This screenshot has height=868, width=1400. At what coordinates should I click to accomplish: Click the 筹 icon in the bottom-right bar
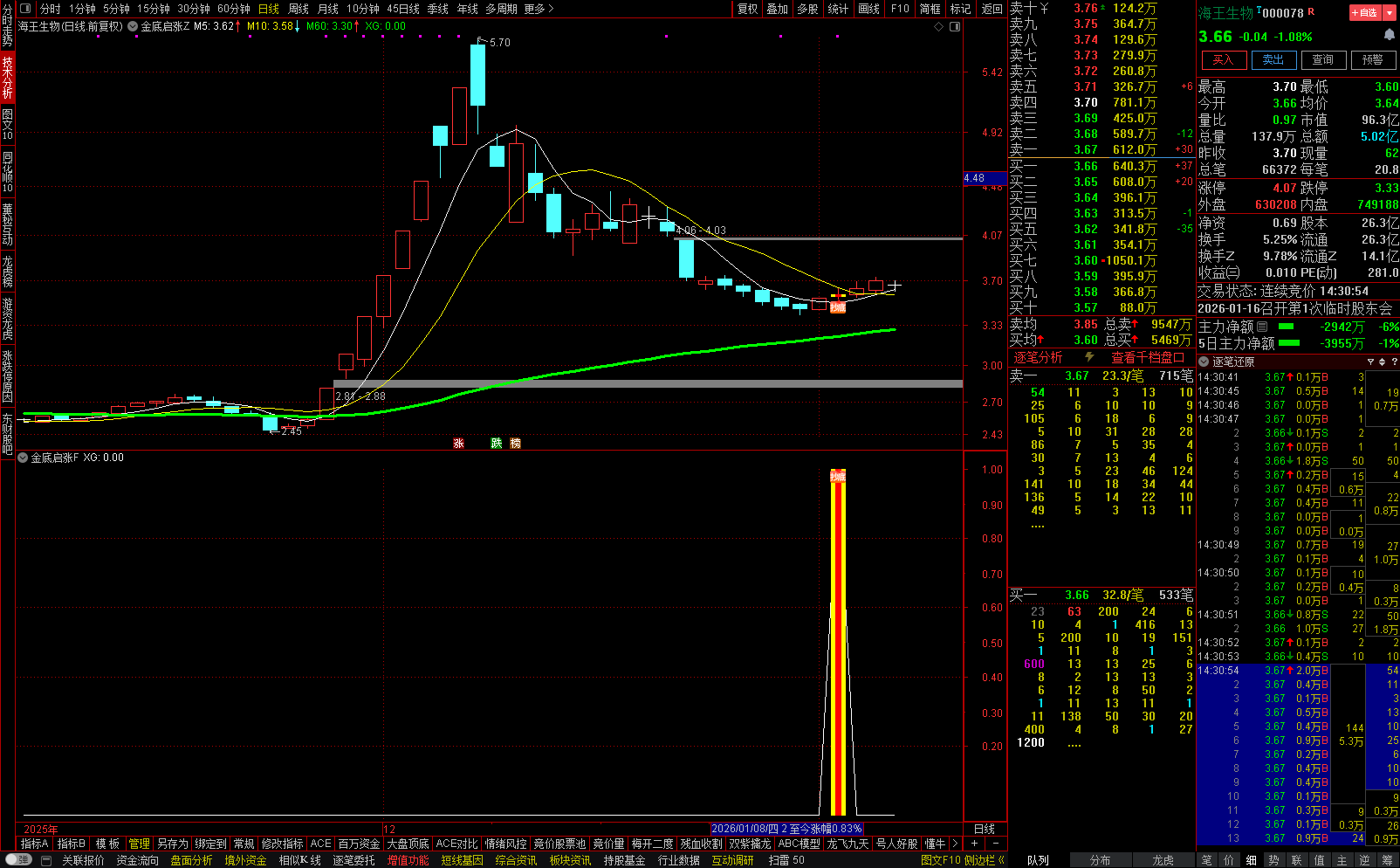pyautogui.click(x=1388, y=860)
